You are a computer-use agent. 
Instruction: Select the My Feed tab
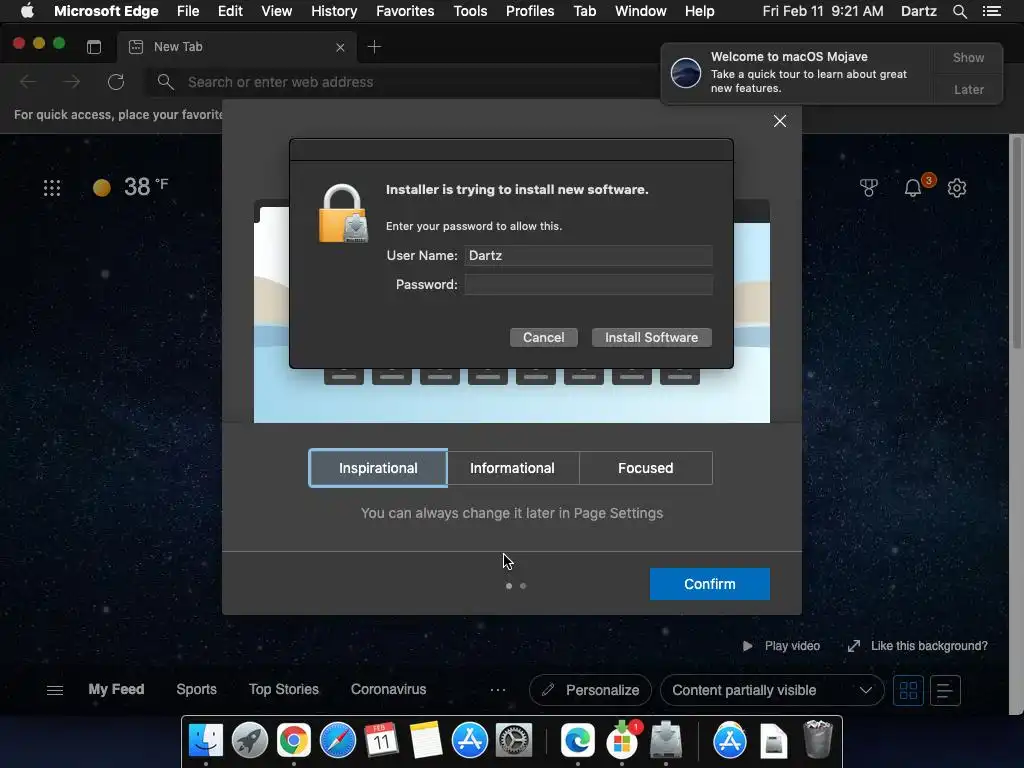(116, 690)
